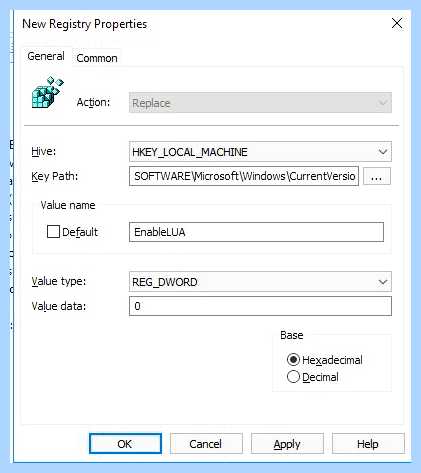Click the Value data input field
Screen dimensions: 421x473
(x=260, y=306)
